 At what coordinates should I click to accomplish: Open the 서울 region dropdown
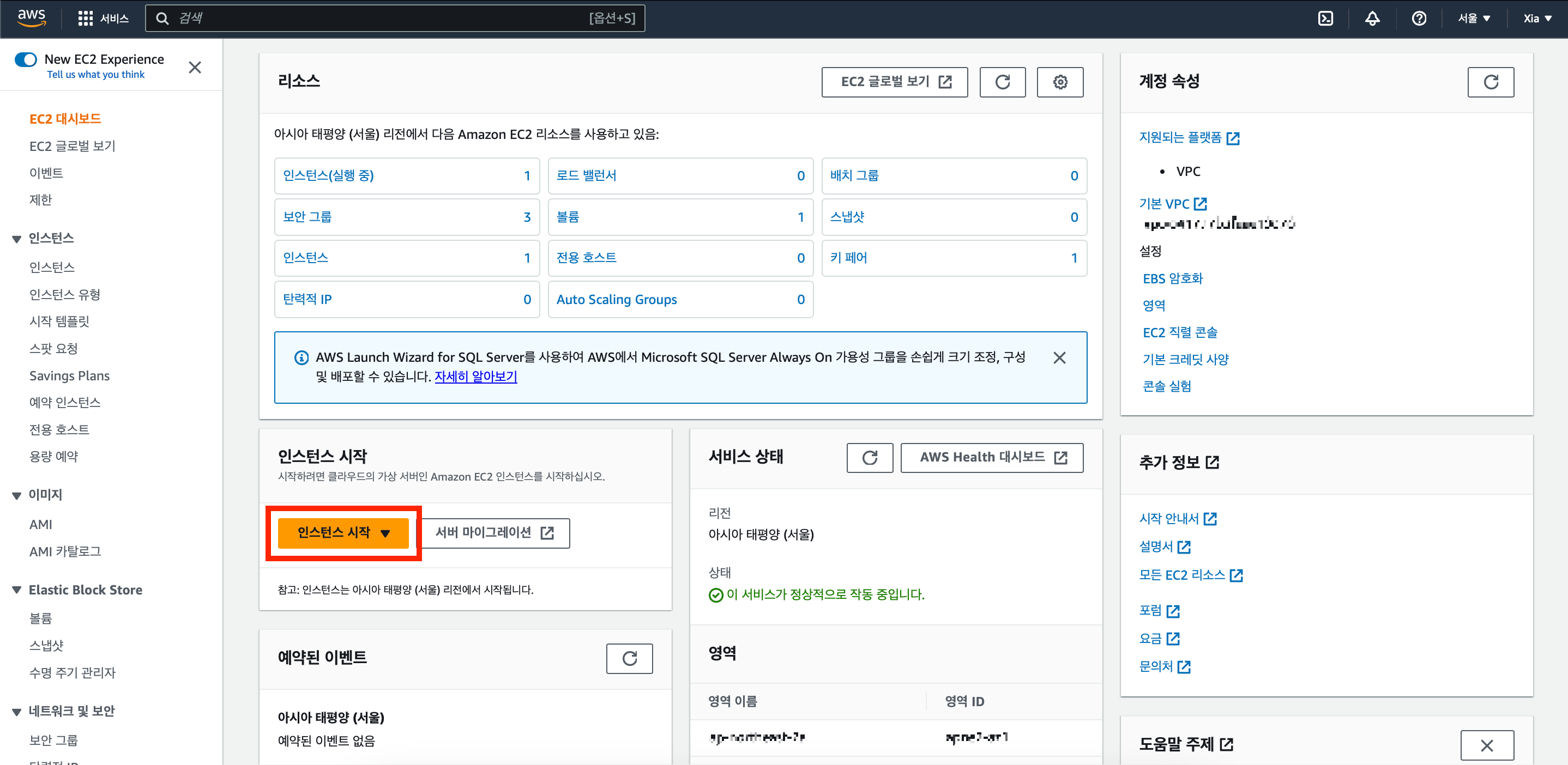tap(1474, 18)
